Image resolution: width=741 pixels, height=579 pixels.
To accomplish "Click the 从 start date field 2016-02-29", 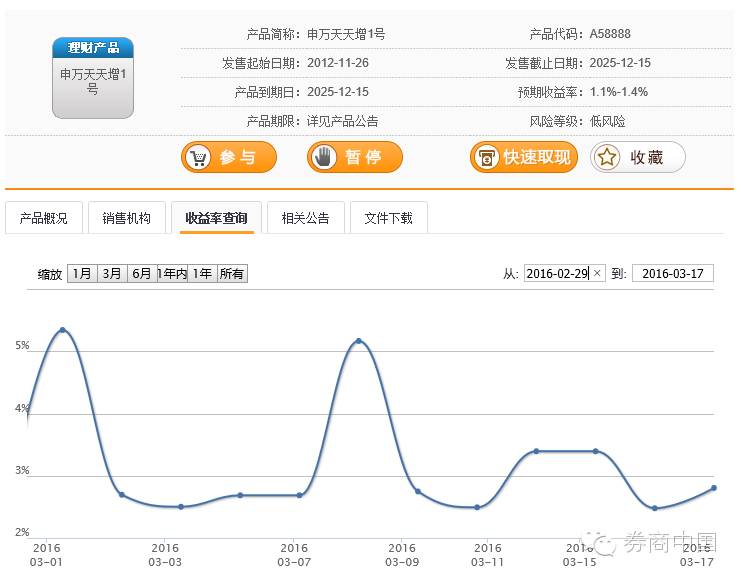I will point(564,273).
